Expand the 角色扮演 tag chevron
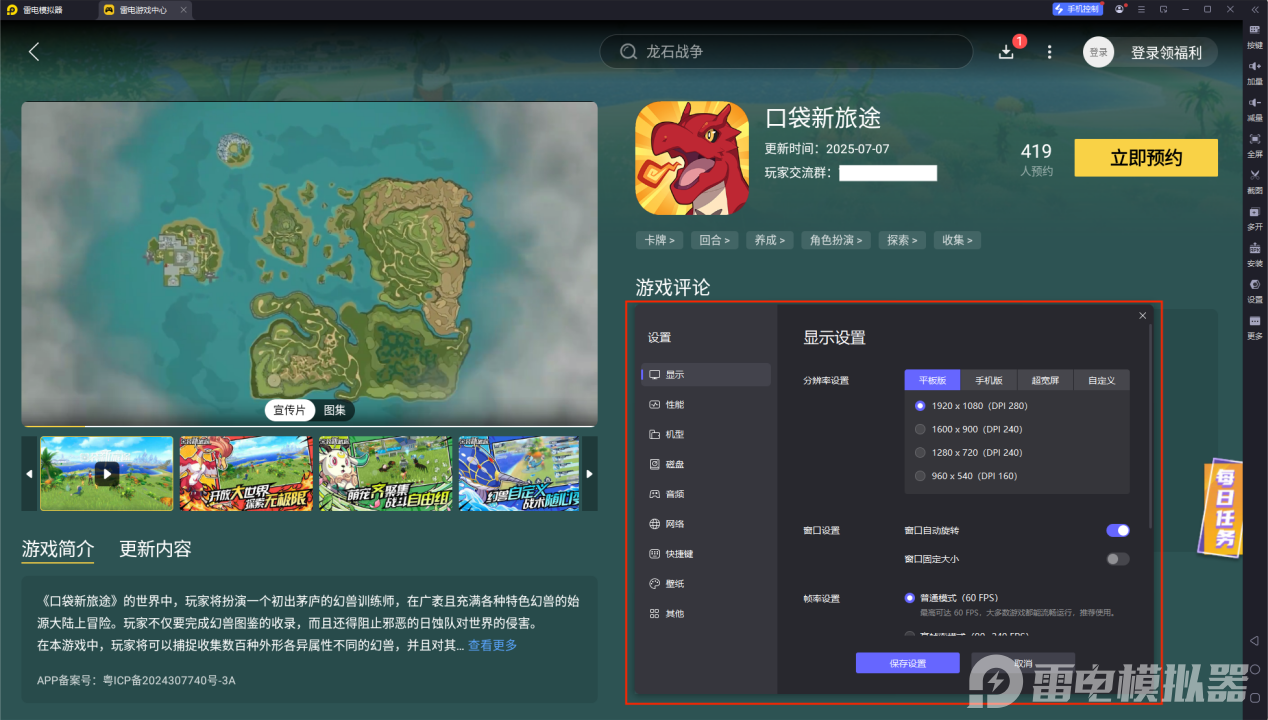 click(x=836, y=240)
